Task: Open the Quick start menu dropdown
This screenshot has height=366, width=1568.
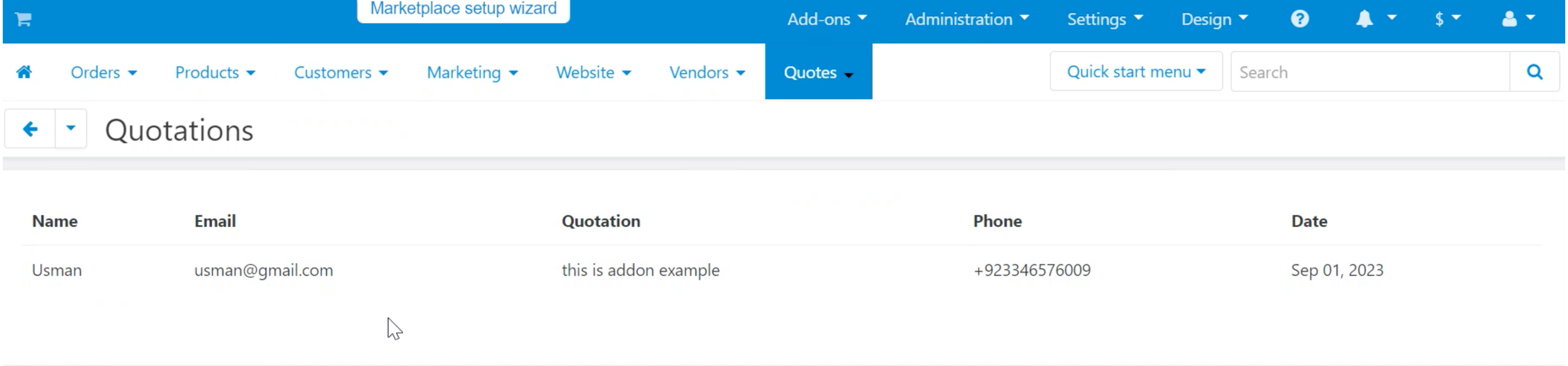Action: click(1136, 72)
